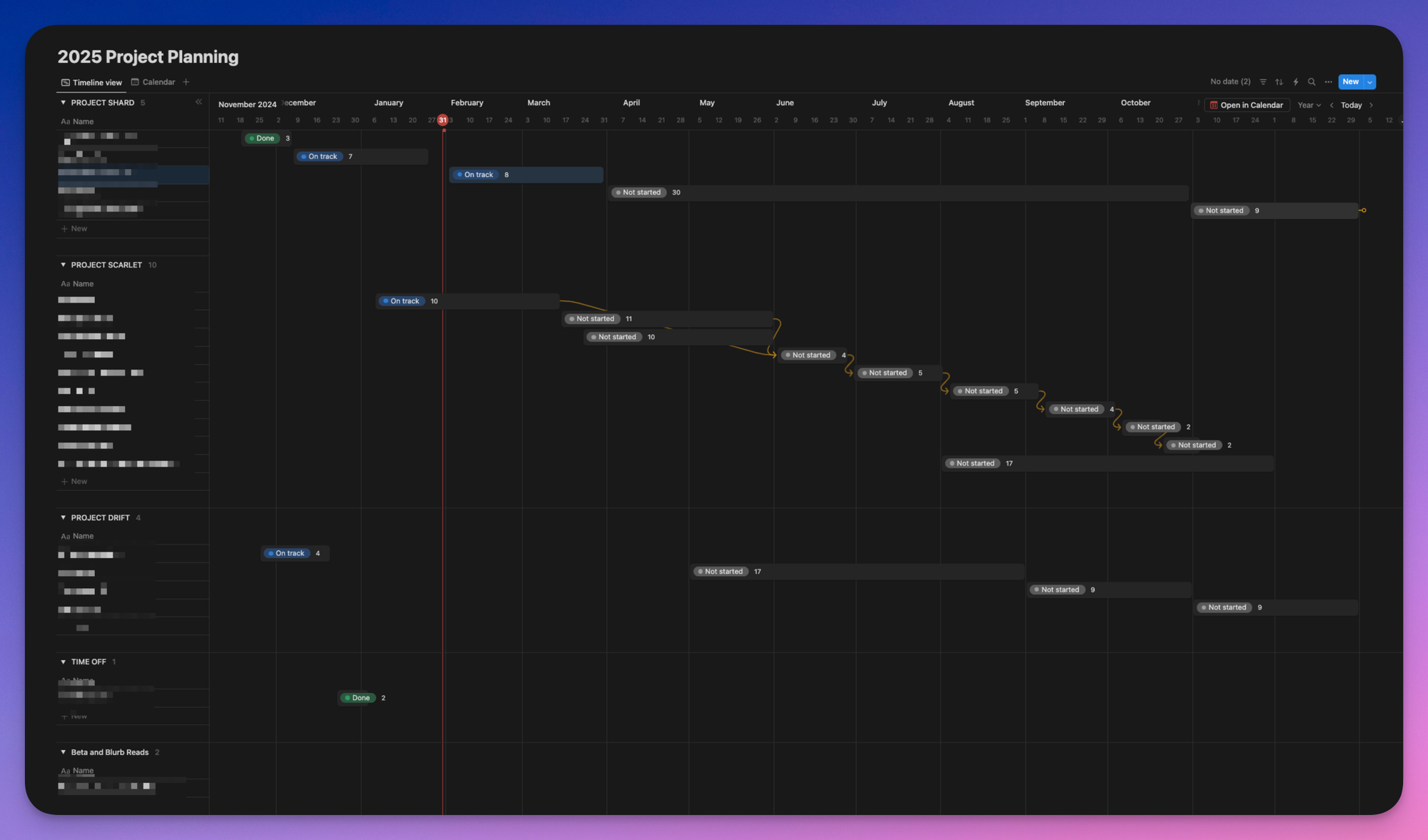Image resolution: width=1428 pixels, height=840 pixels.
Task: Click the June month label
Action: (x=785, y=103)
